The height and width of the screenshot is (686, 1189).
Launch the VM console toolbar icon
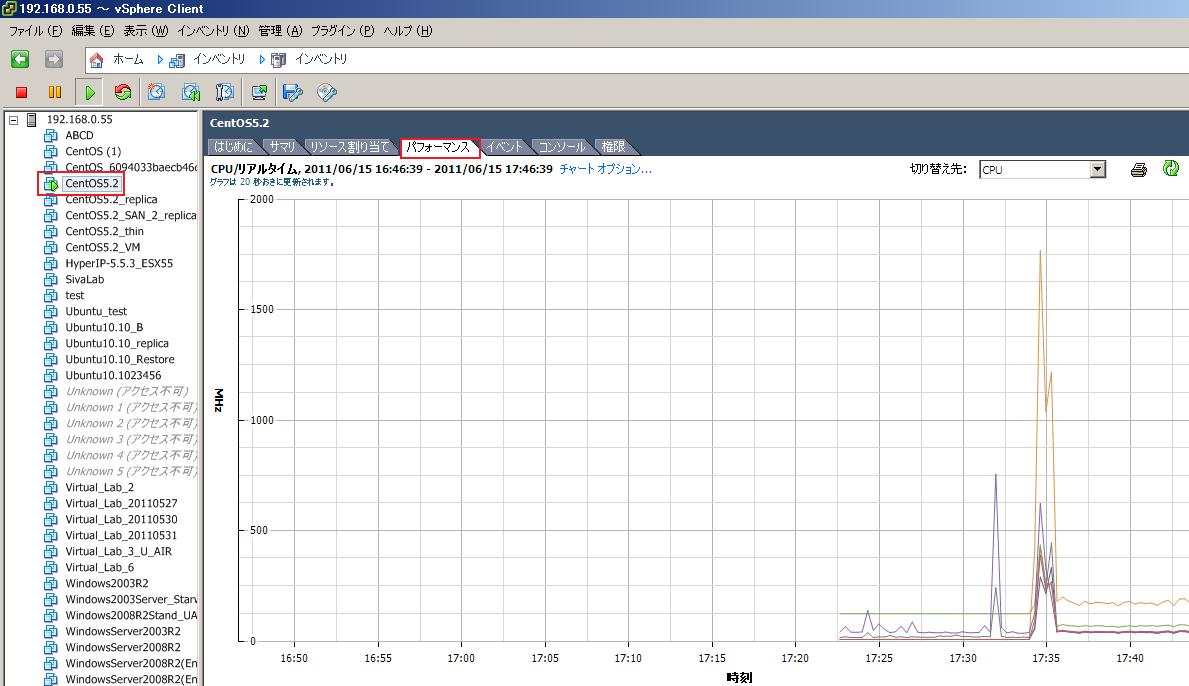tap(259, 92)
